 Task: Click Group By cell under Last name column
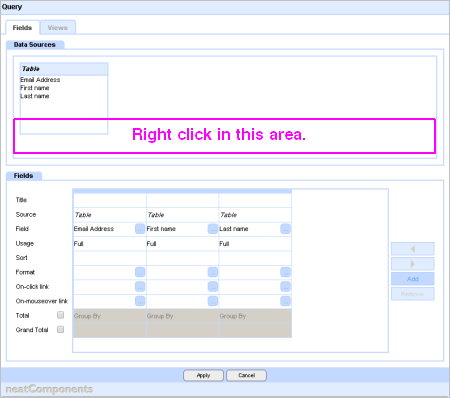coord(255,316)
